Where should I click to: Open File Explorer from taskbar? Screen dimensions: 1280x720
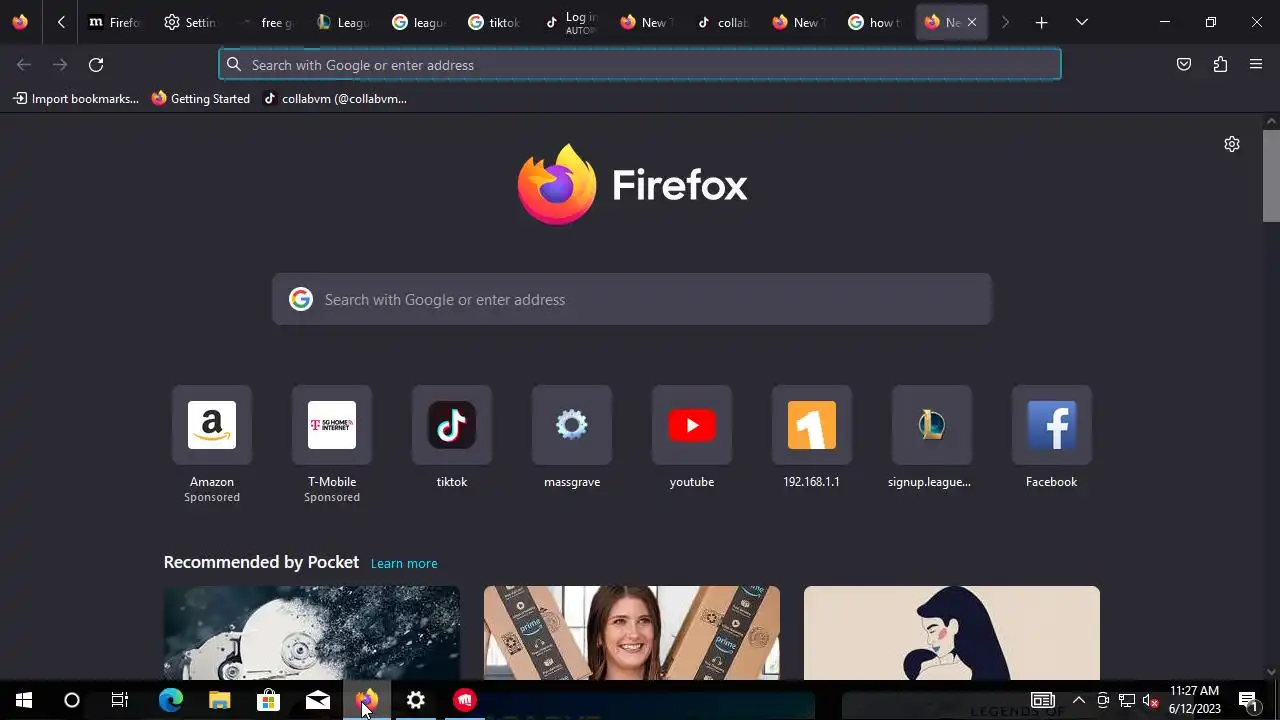pyautogui.click(x=220, y=700)
